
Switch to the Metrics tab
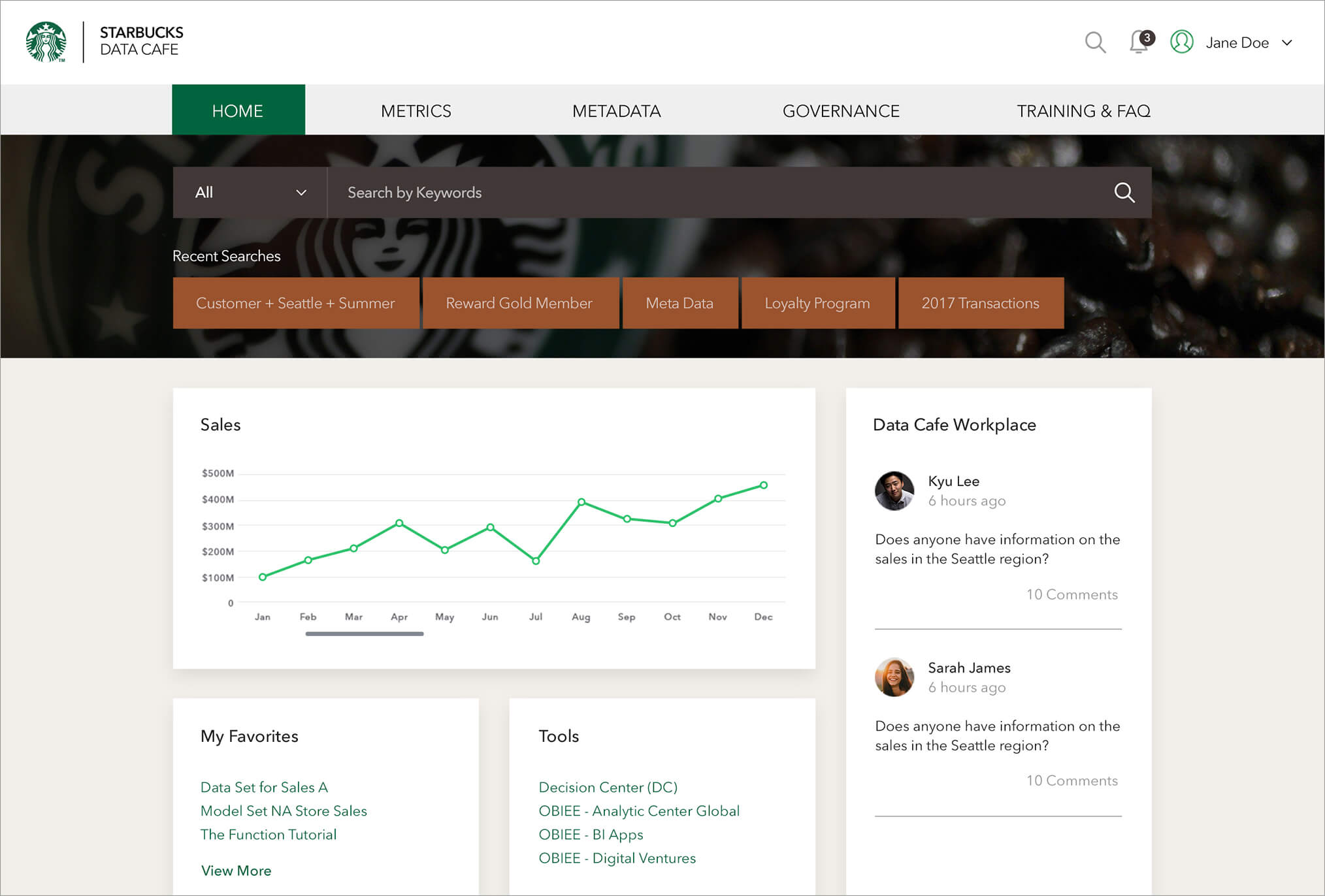tap(416, 111)
